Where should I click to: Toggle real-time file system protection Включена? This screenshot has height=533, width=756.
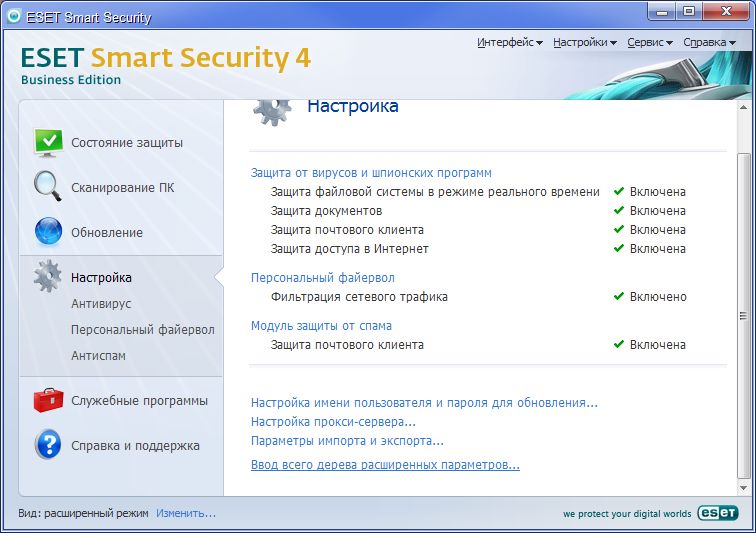click(x=658, y=192)
